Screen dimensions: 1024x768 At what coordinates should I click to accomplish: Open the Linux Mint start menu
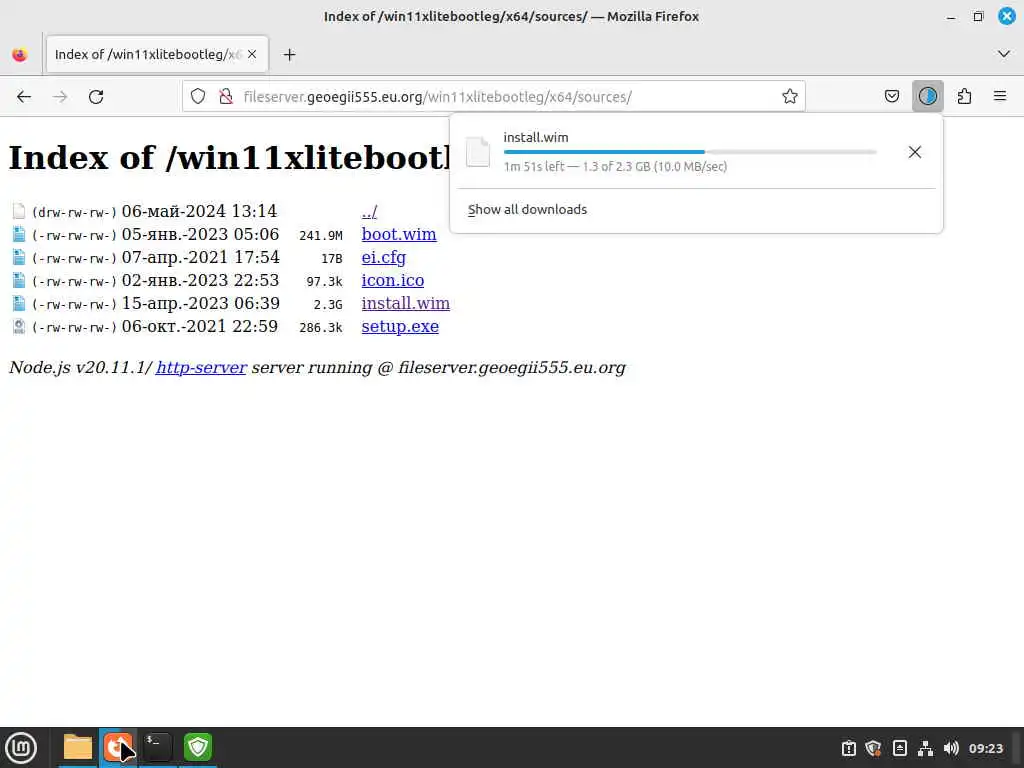[x=21, y=748]
